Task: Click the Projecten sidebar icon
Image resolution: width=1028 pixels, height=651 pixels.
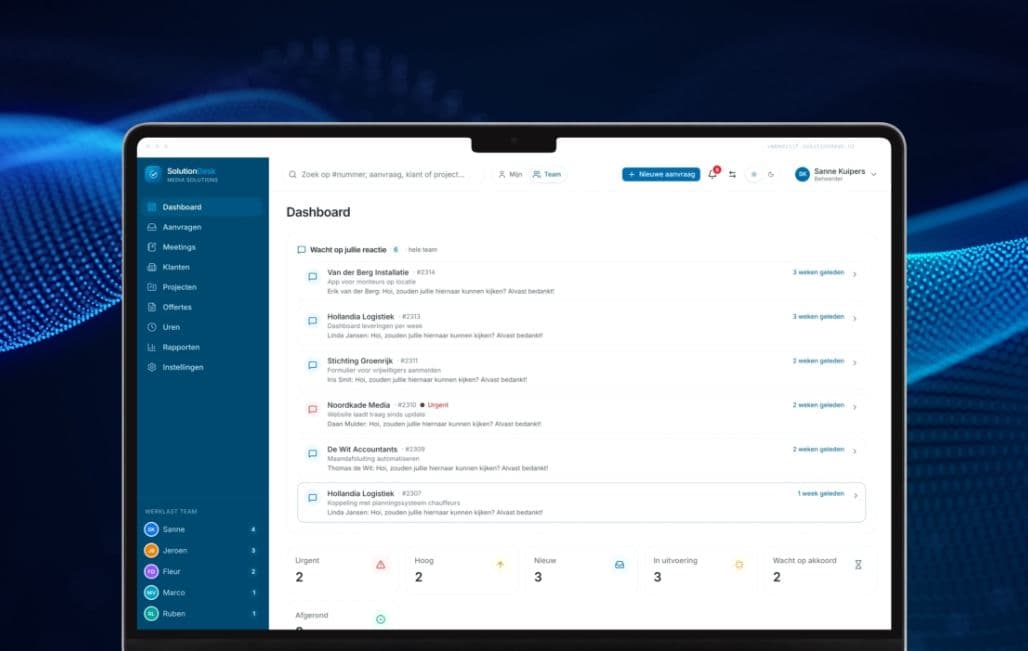Action: click(x=151, y=287)
